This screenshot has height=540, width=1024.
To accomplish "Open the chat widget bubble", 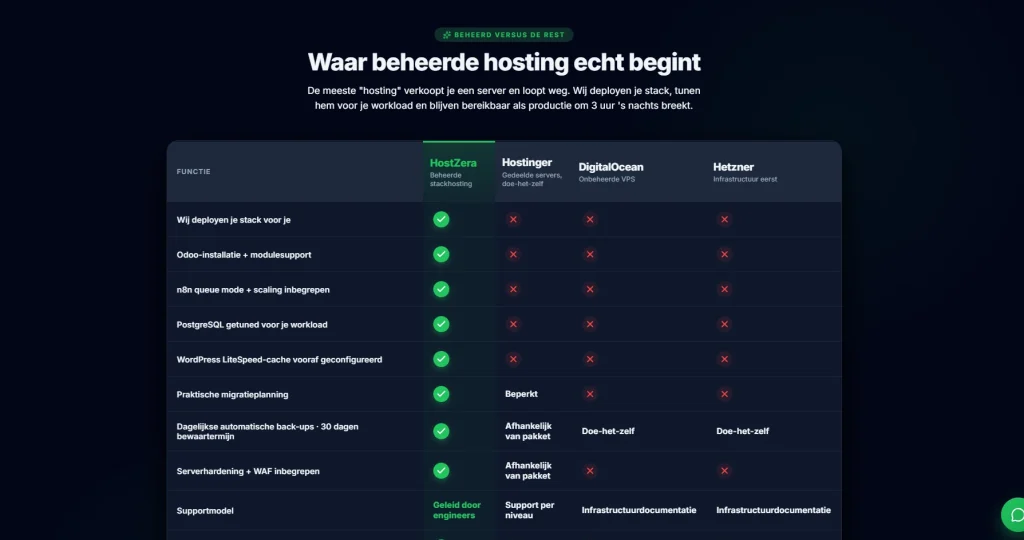I will click(x=1013, y=515).
